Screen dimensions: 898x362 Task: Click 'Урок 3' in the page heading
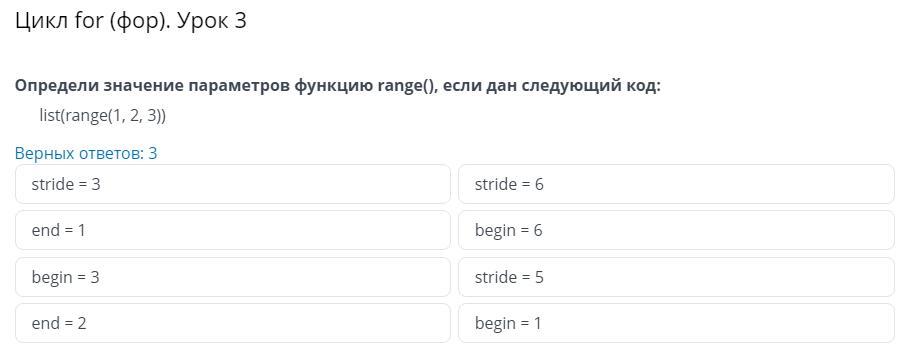point(212,21)
